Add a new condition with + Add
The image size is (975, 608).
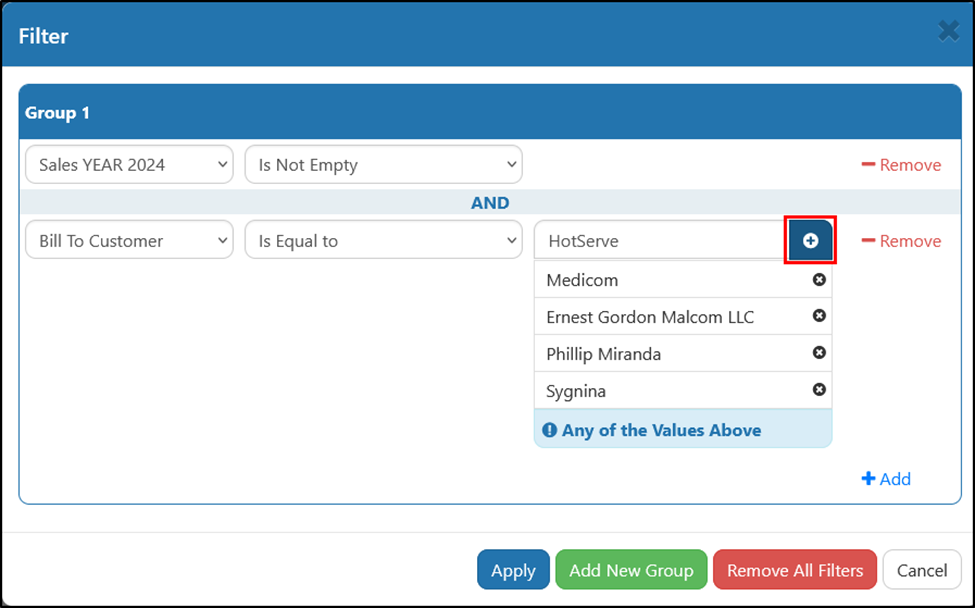886,479
